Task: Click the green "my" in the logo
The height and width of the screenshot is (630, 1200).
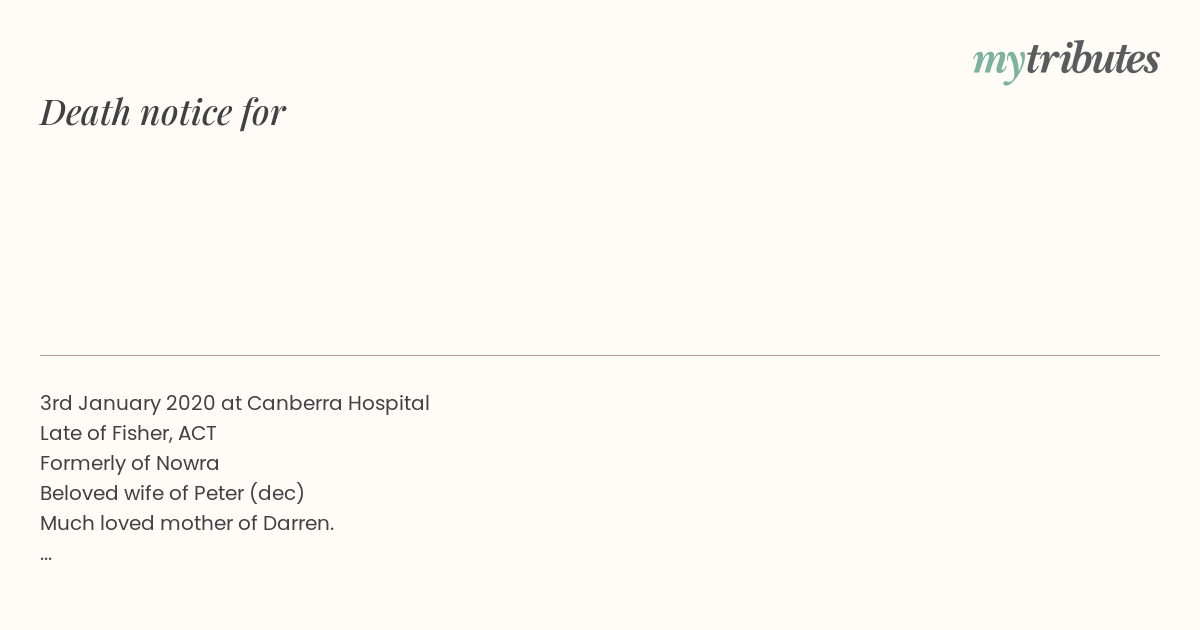Action: pos(999,64)
